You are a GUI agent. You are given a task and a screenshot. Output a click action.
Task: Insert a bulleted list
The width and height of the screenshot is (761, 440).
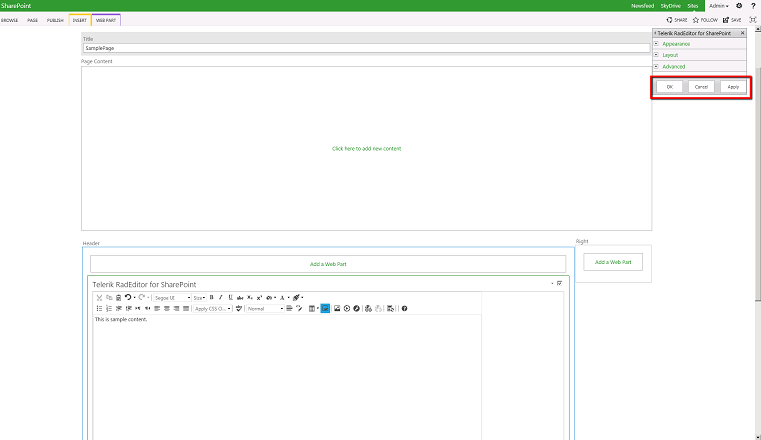[99, 309]
